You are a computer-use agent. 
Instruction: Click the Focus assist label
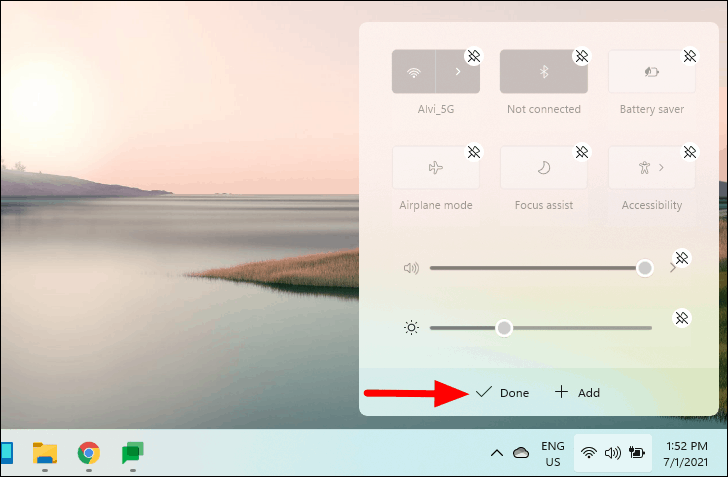tap(544, 205)
